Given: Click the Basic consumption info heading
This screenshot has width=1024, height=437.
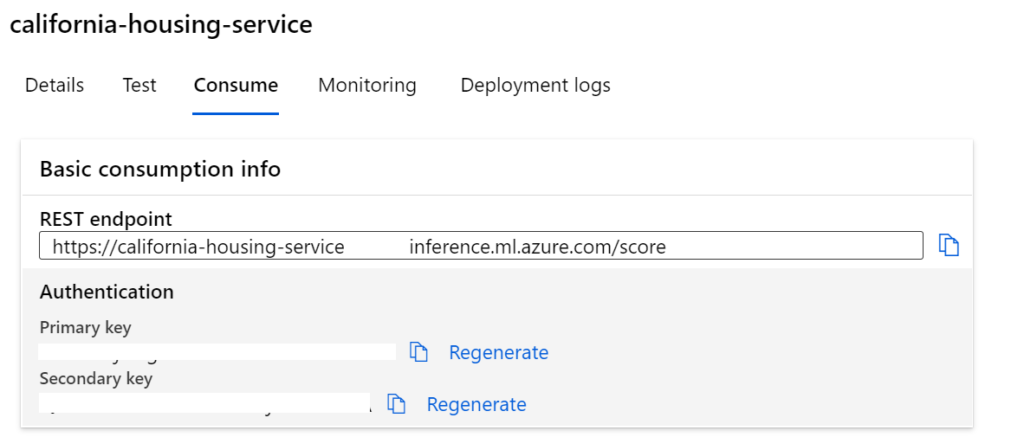Looking at the screenshot, I should point(160,169).
